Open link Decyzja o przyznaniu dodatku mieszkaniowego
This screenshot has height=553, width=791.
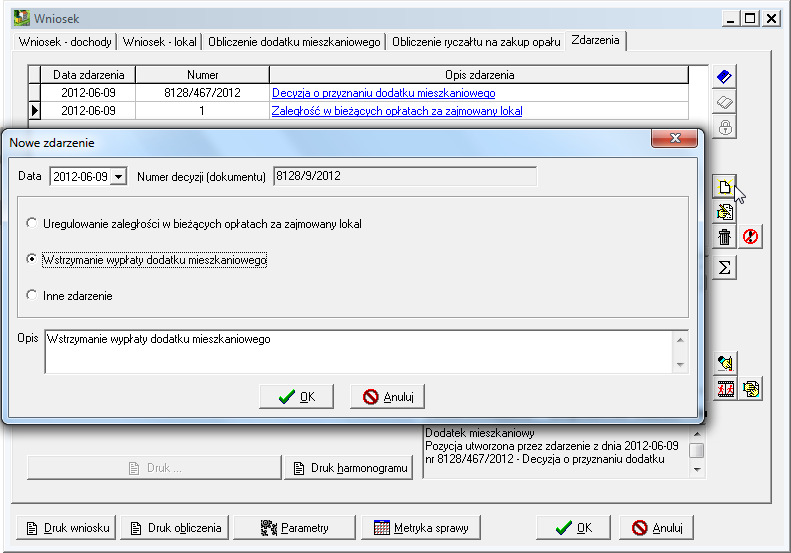(x=383, y=93)
